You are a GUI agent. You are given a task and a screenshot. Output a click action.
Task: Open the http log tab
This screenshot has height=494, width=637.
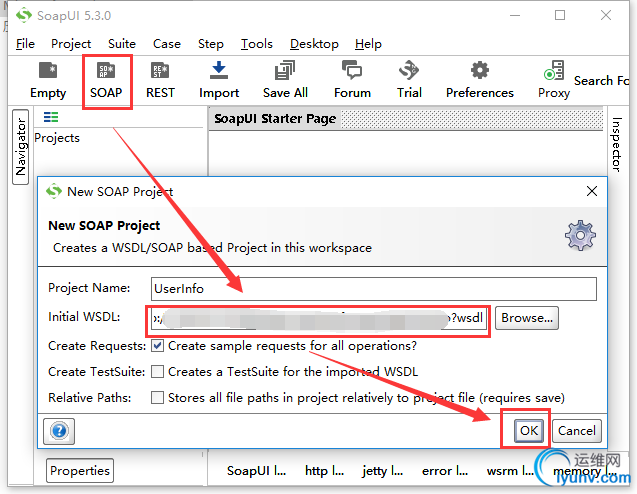[324, 470]
